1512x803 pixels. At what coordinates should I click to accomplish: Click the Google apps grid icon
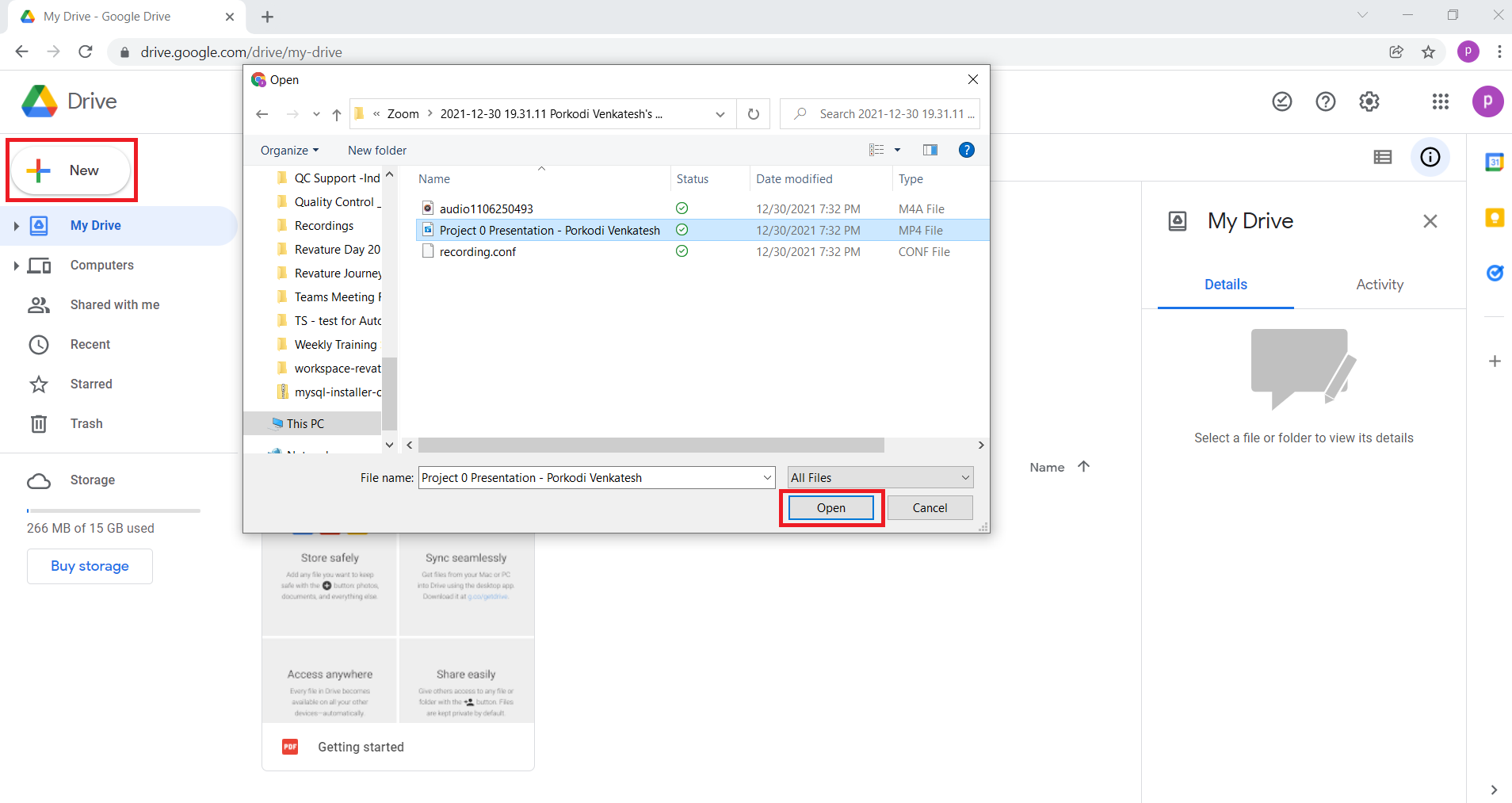coord(1440,101)
